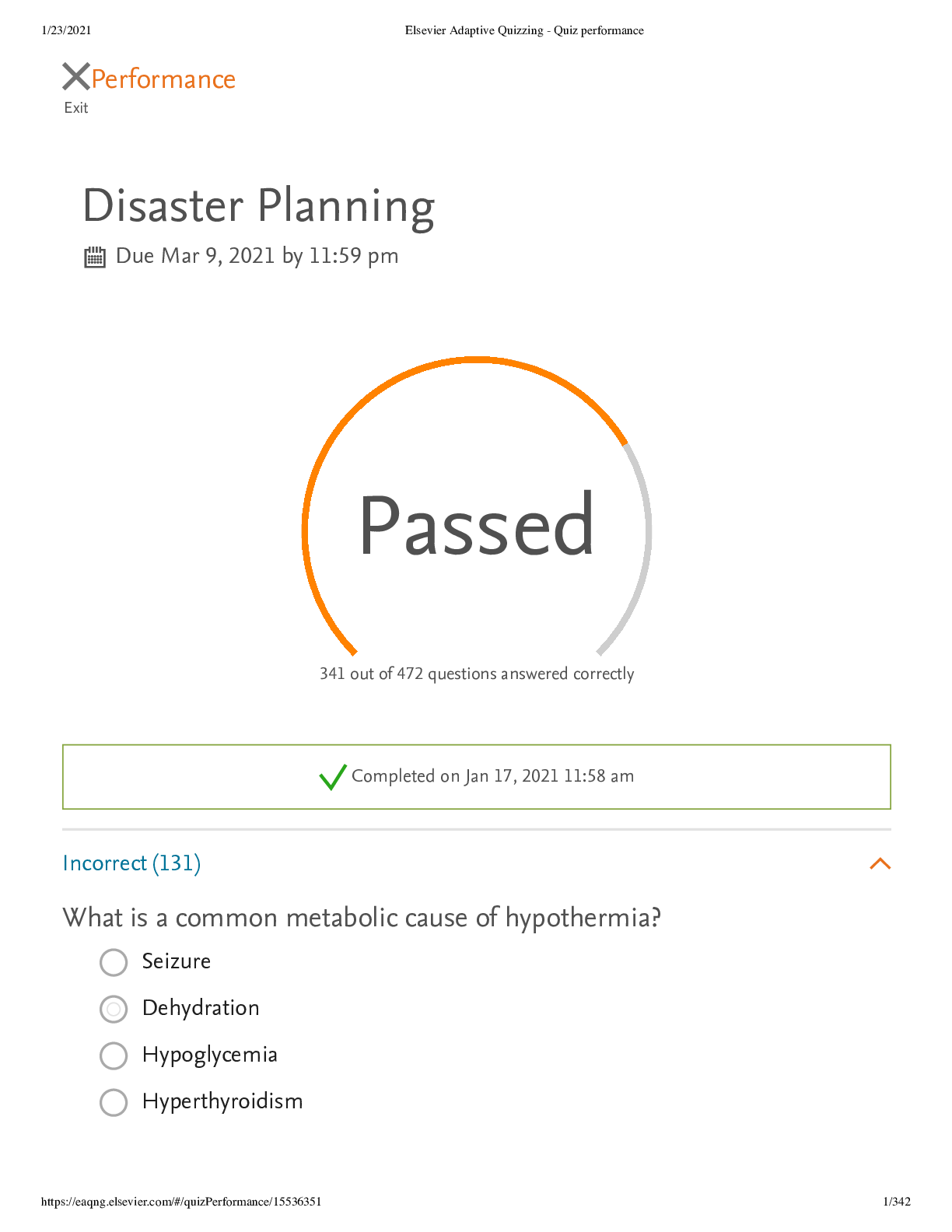Open the Incorrect (131) section heading
Screen dimensions: 952x1232
131,863
